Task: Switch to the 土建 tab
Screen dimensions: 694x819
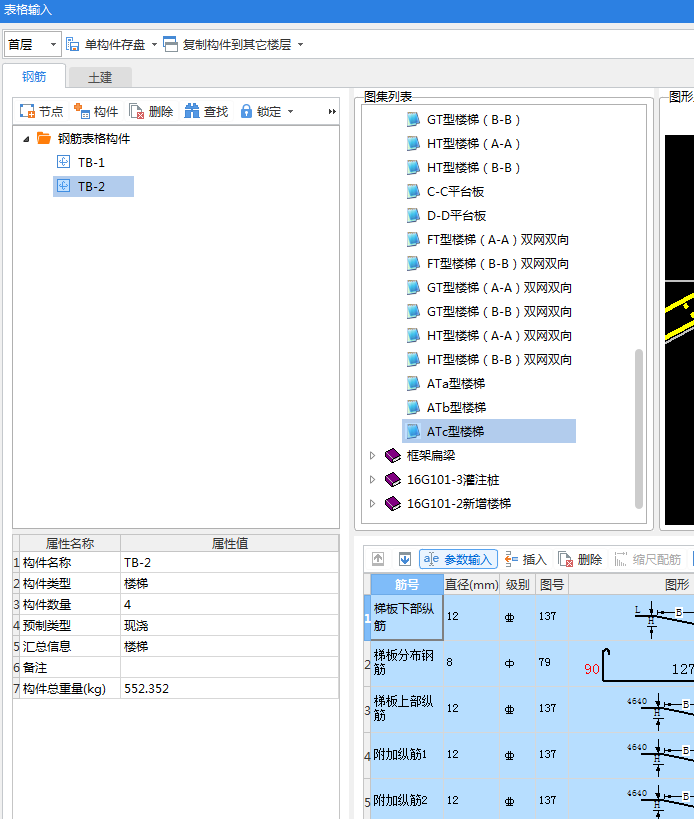Action: pos(100,78)
